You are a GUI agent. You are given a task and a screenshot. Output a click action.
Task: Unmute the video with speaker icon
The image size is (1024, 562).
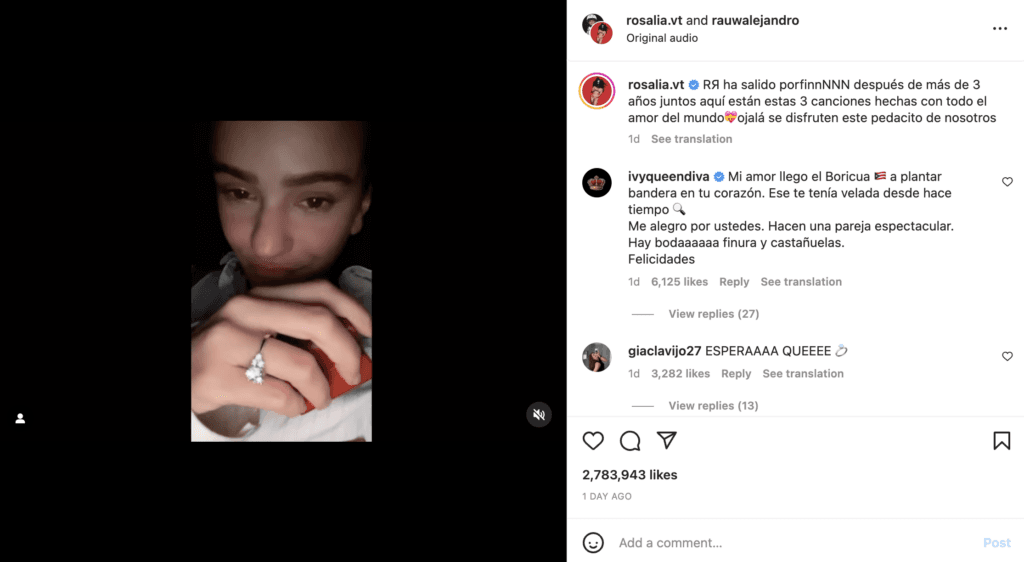(x=539, y=414)
